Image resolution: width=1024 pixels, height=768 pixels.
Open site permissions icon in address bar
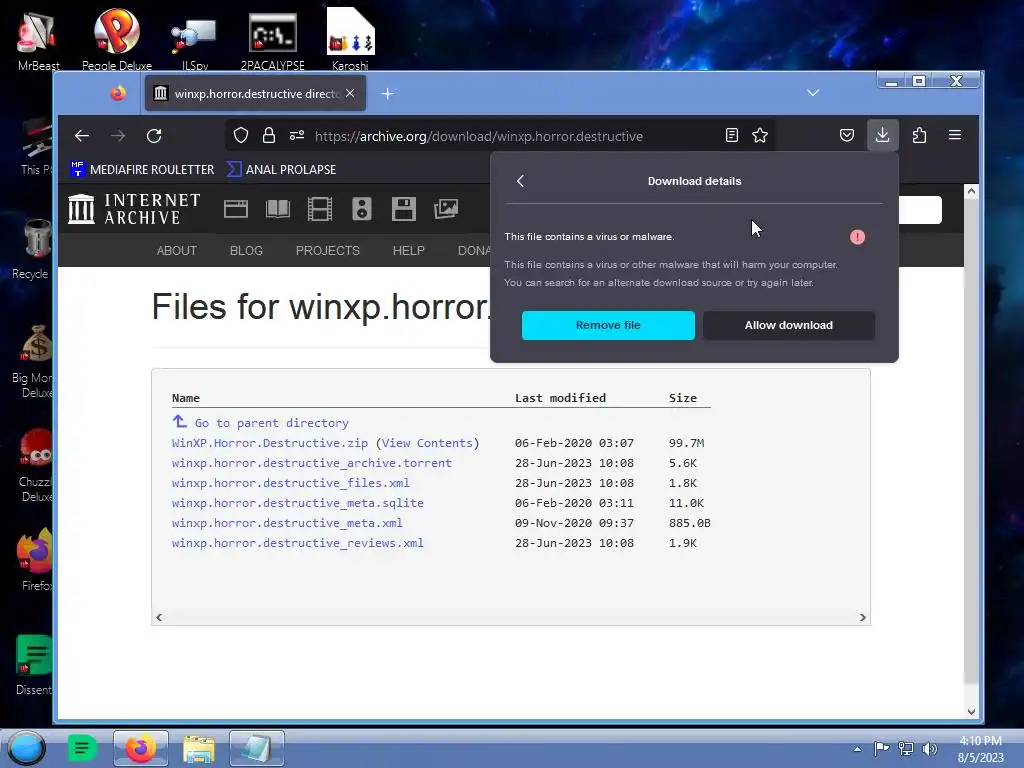pyautogui.click(x=297, y=135)
